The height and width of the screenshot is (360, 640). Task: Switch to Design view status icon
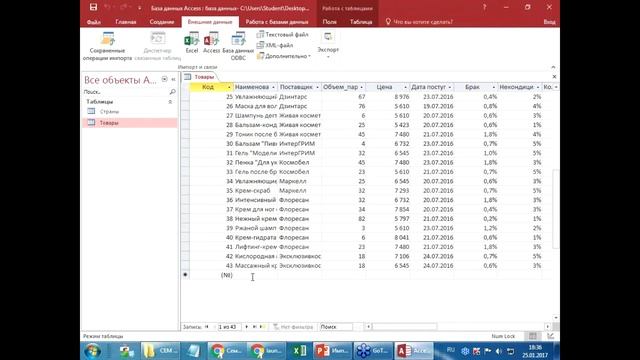pyautogui.click(x=550, y=336)
